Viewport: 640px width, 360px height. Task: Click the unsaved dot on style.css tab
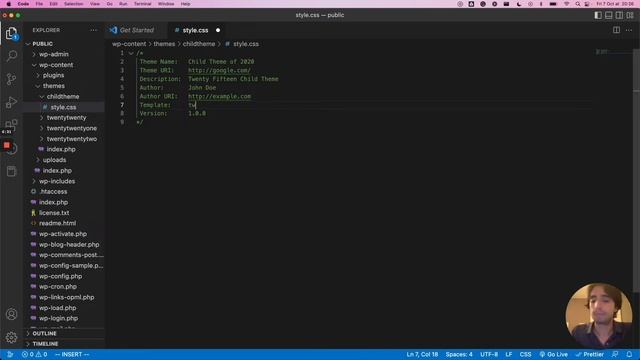point(218,30)
